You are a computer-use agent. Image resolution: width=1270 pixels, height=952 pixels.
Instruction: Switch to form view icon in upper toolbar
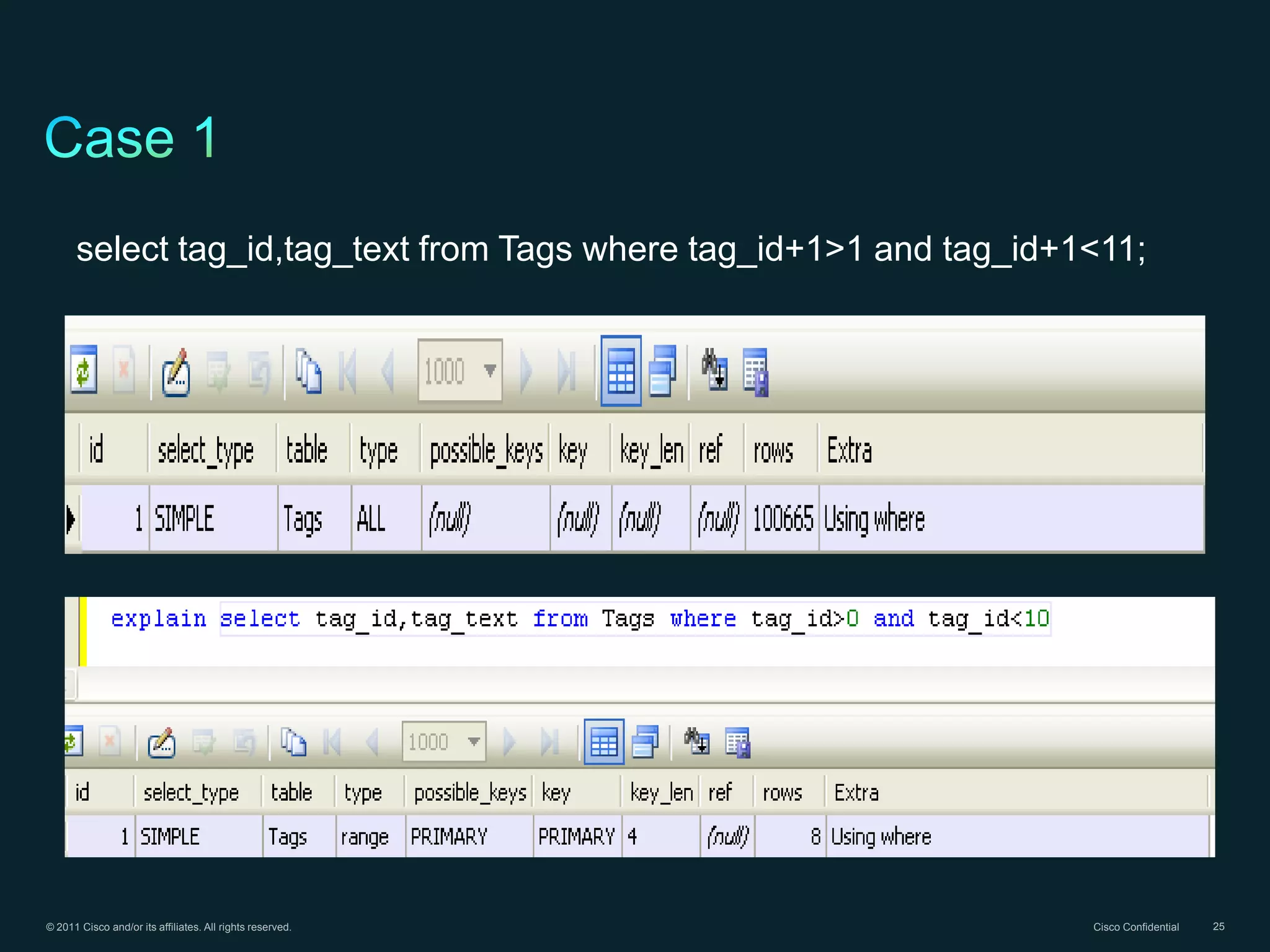[662, 371]
